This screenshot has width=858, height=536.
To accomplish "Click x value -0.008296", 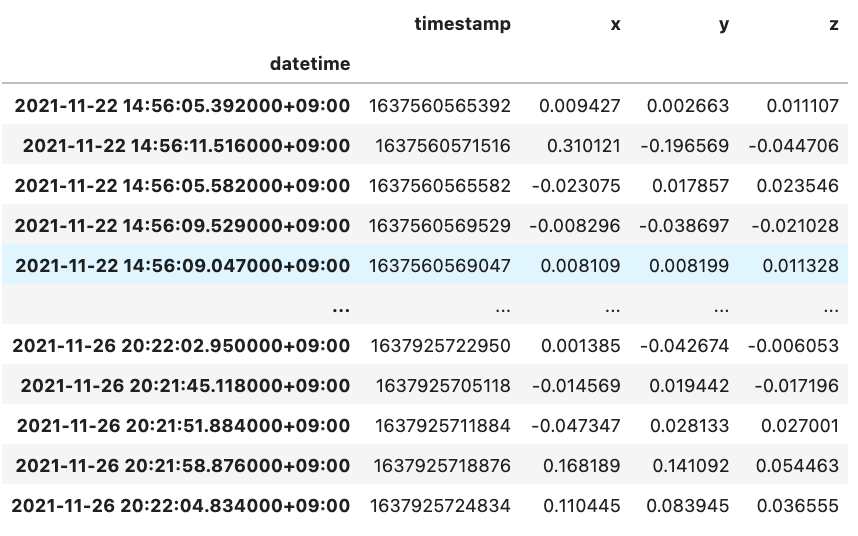I will [x=575, y=225].
